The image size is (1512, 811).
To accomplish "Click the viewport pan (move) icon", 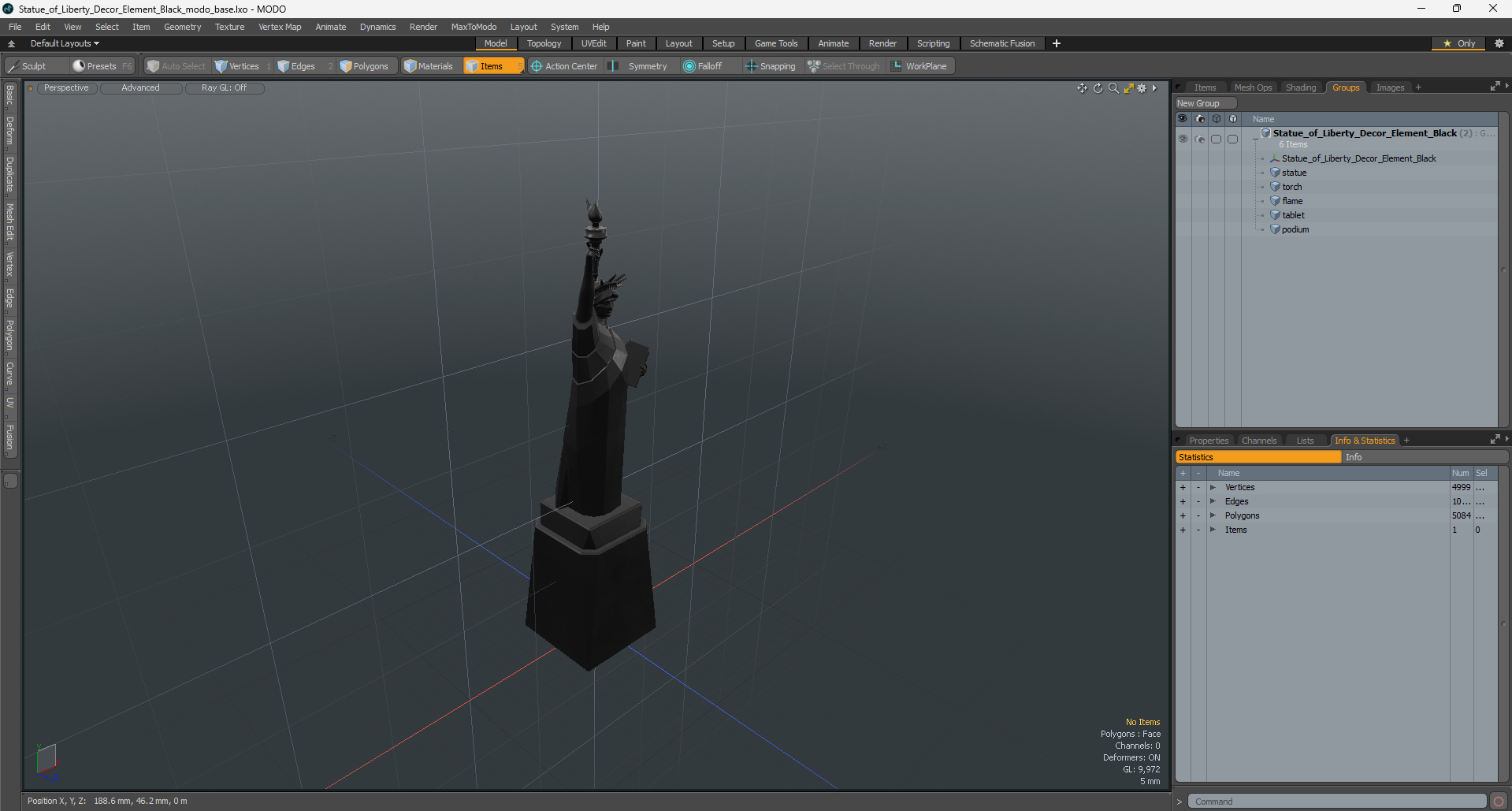I will tap(1082, 88).
